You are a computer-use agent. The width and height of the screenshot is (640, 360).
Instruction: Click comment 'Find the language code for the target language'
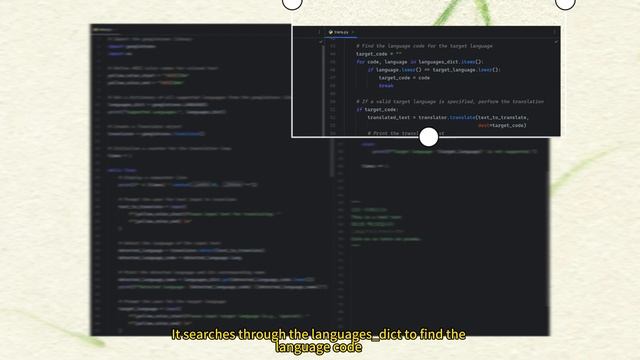pyautogui.click(x=424, y=46)
